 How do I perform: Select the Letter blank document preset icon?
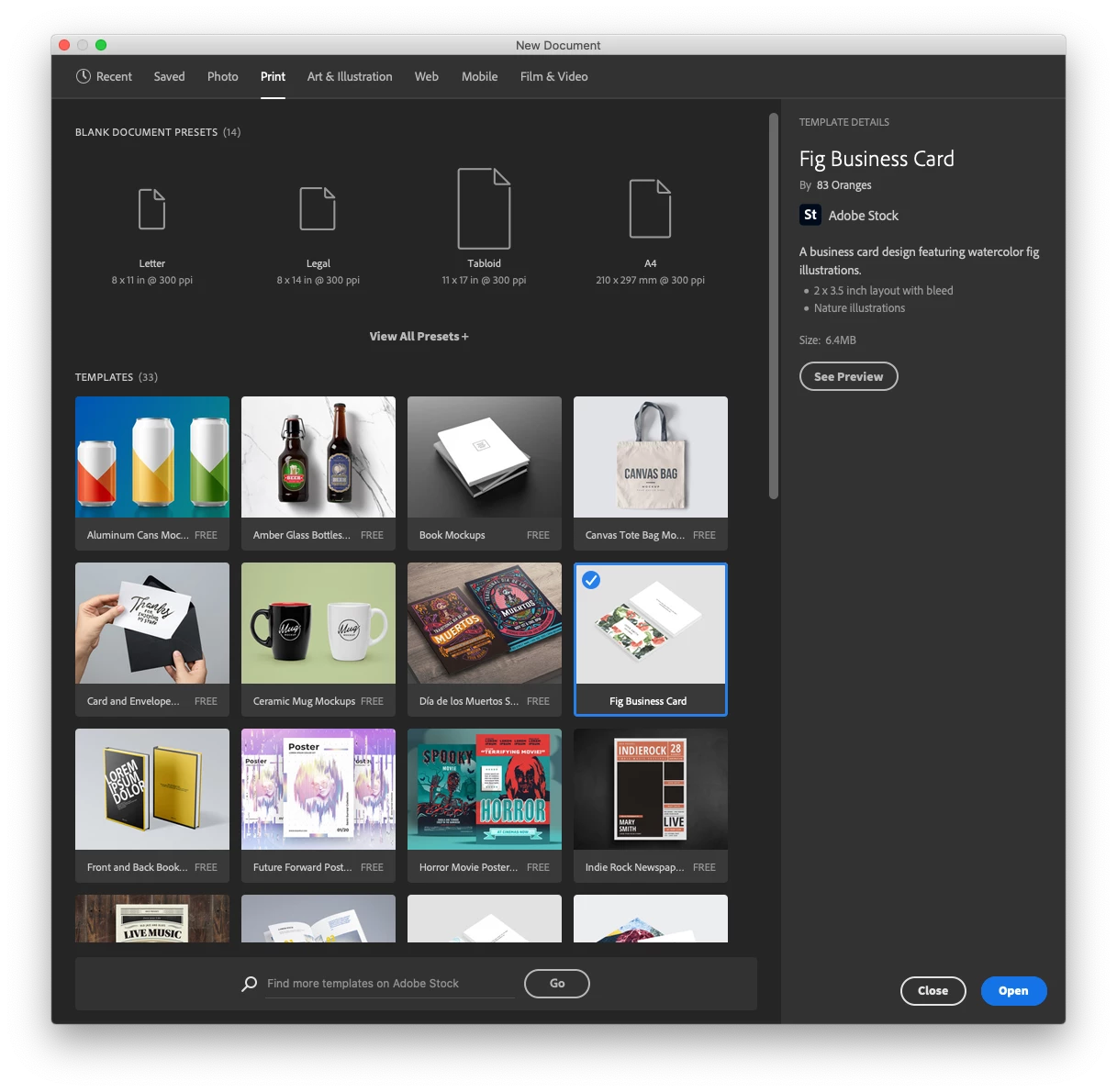pyautogui.click(x=151, y=209)
